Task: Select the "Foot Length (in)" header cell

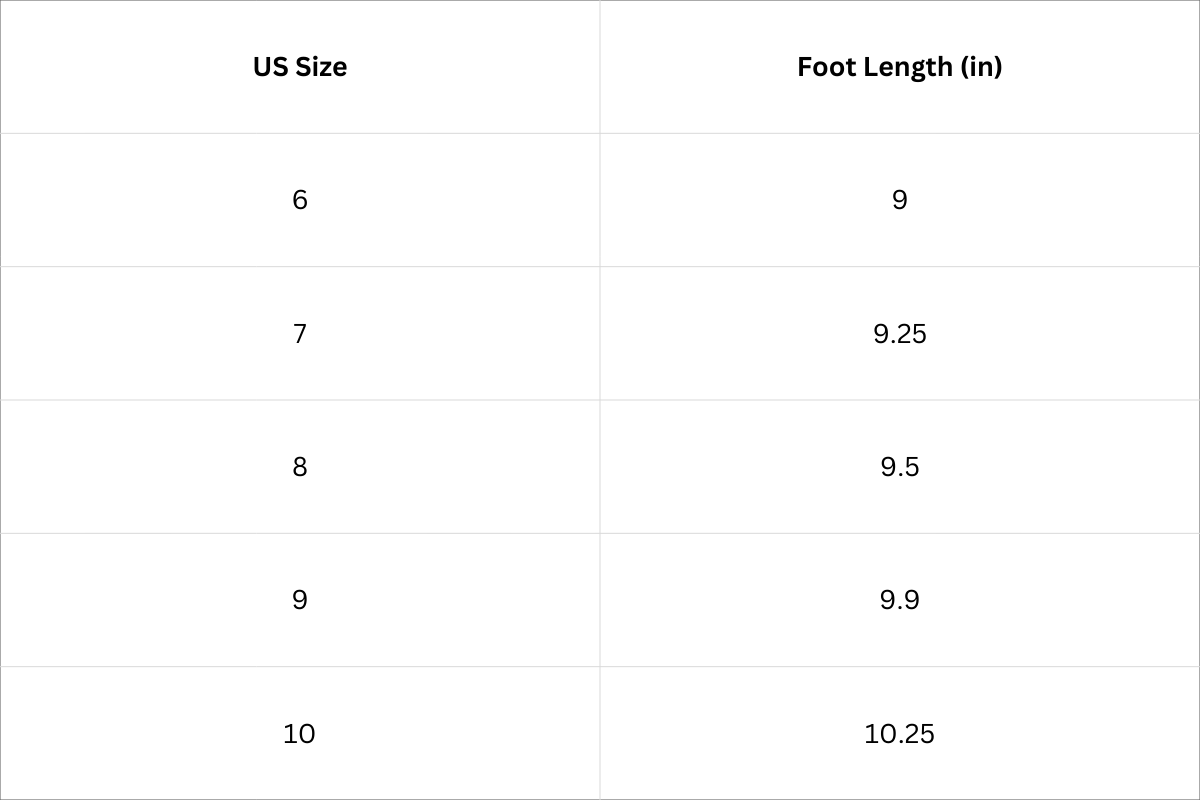Action: coord(899,67)
